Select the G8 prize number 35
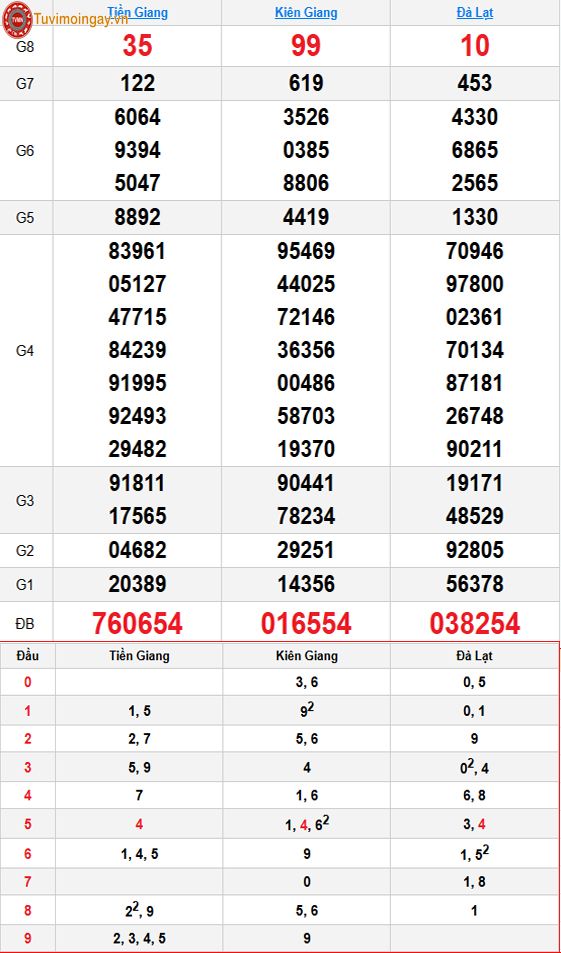 pyautogui.click(x=137, y=46)
